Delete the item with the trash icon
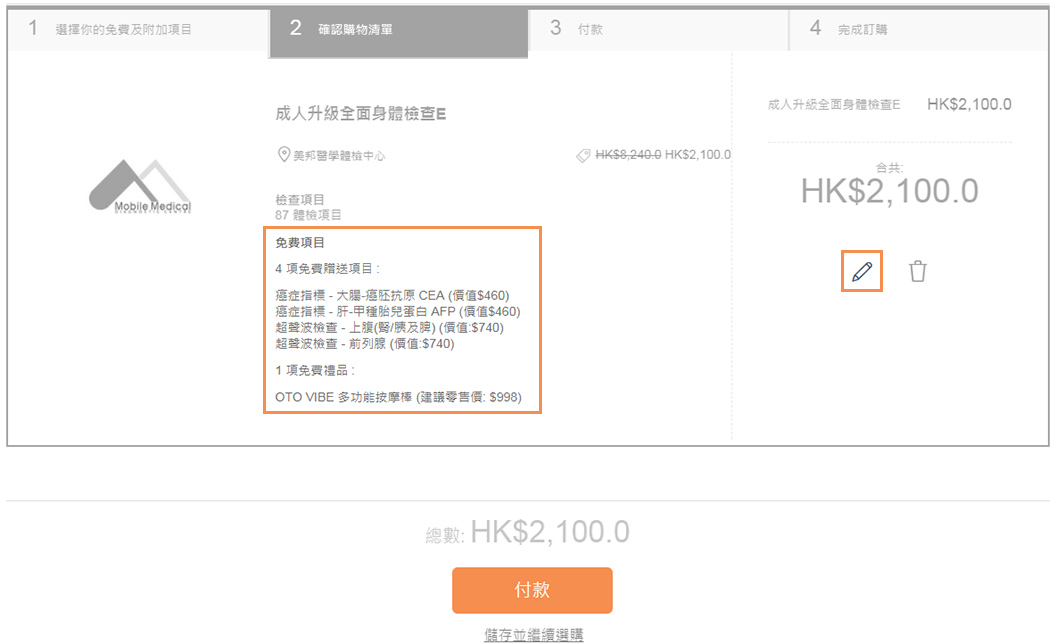1056x644 pixels. (917, 271)
